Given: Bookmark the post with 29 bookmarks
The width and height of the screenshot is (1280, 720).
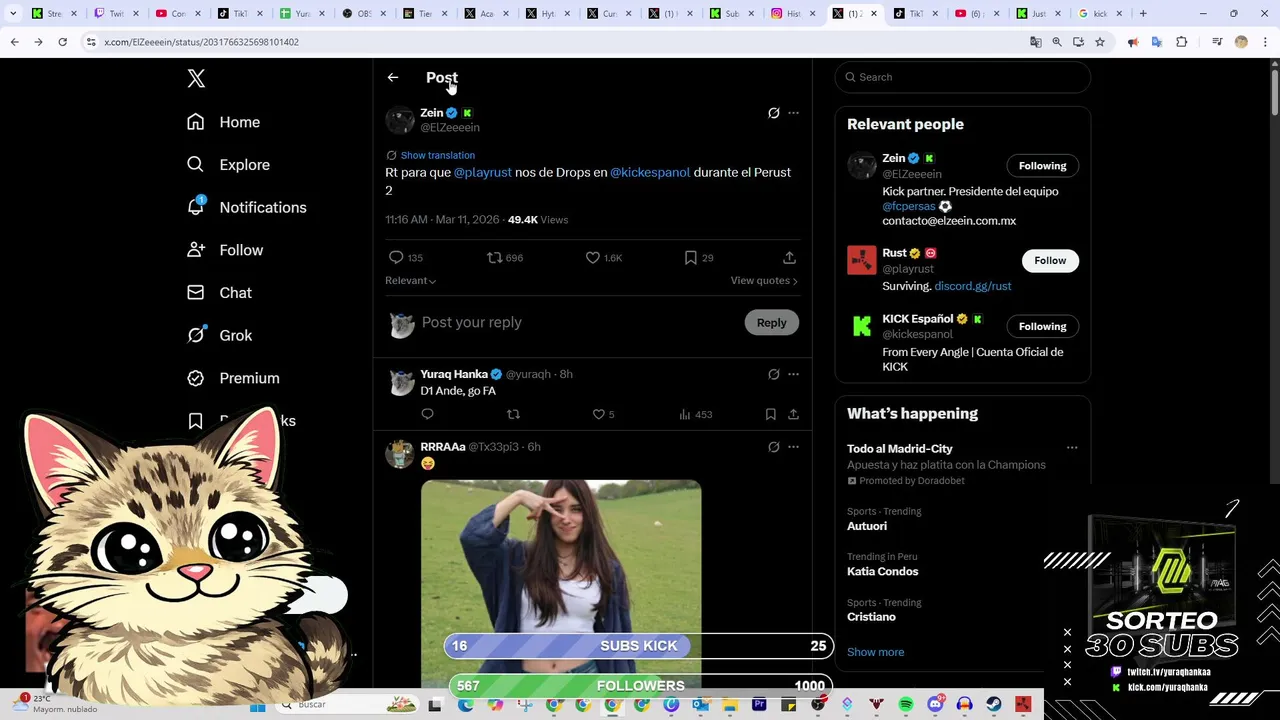Looking at the screenshot, I should tap(690, 258).
